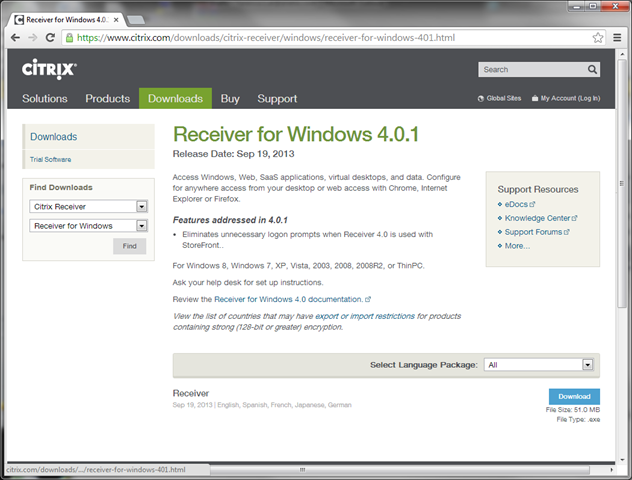Image resolution: width=632 pixels, height=480 pixels.
Task: Click the Receiver download item title
Action: [191, 393]
